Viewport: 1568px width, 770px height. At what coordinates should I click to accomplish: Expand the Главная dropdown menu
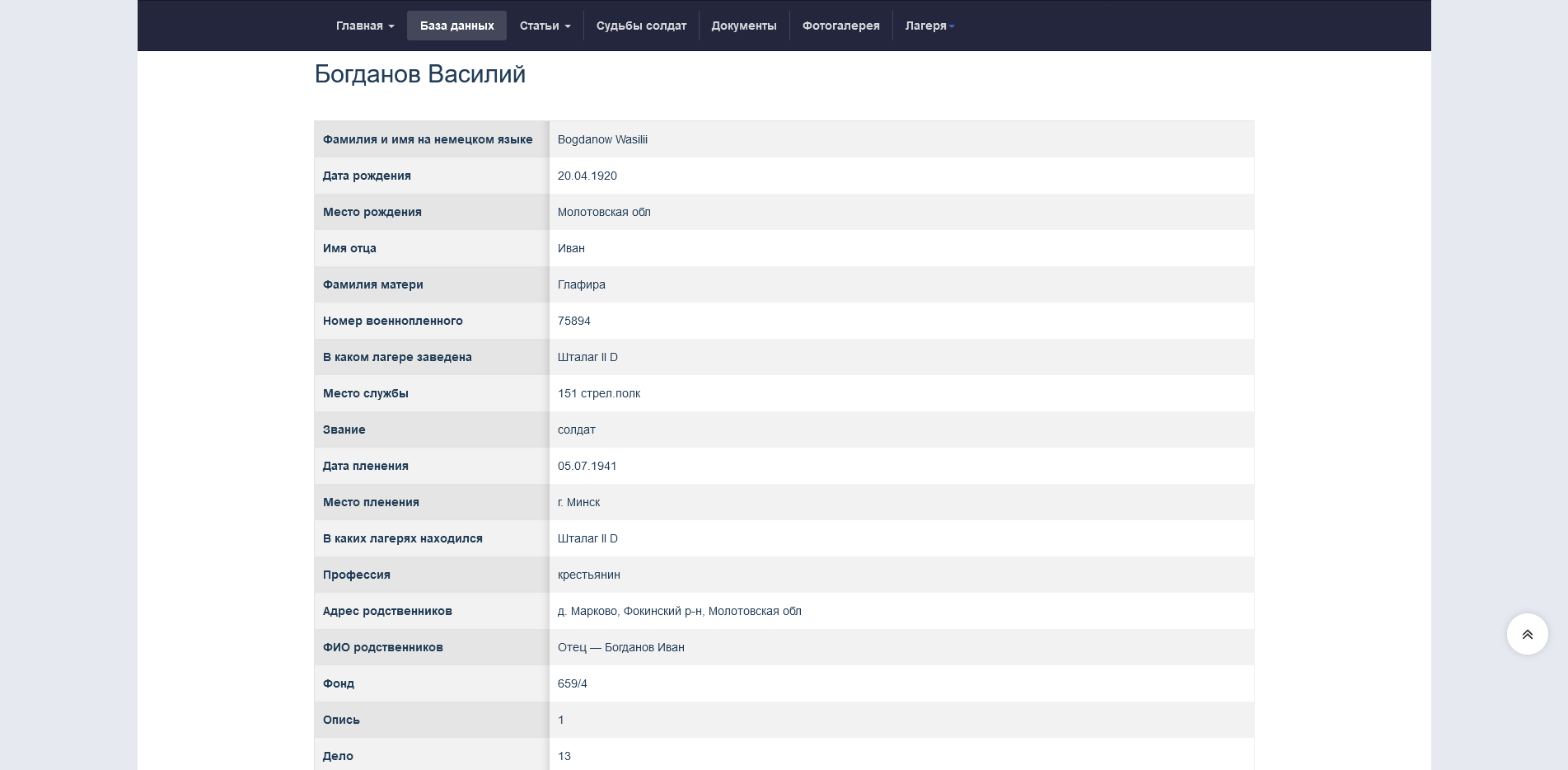[364, 26]
